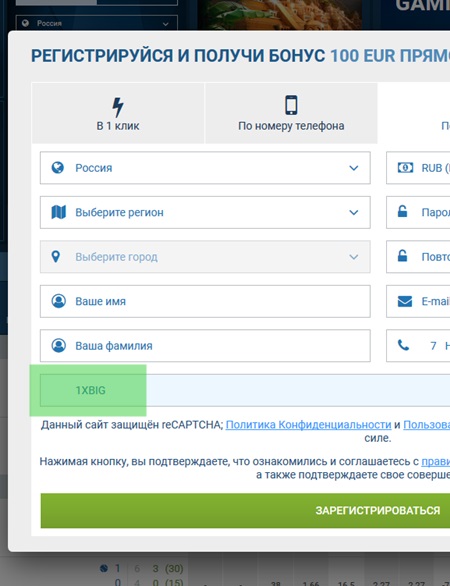Open background page Россия language dropdown
The image size is (450, 586).
click(x=96, y=23)
